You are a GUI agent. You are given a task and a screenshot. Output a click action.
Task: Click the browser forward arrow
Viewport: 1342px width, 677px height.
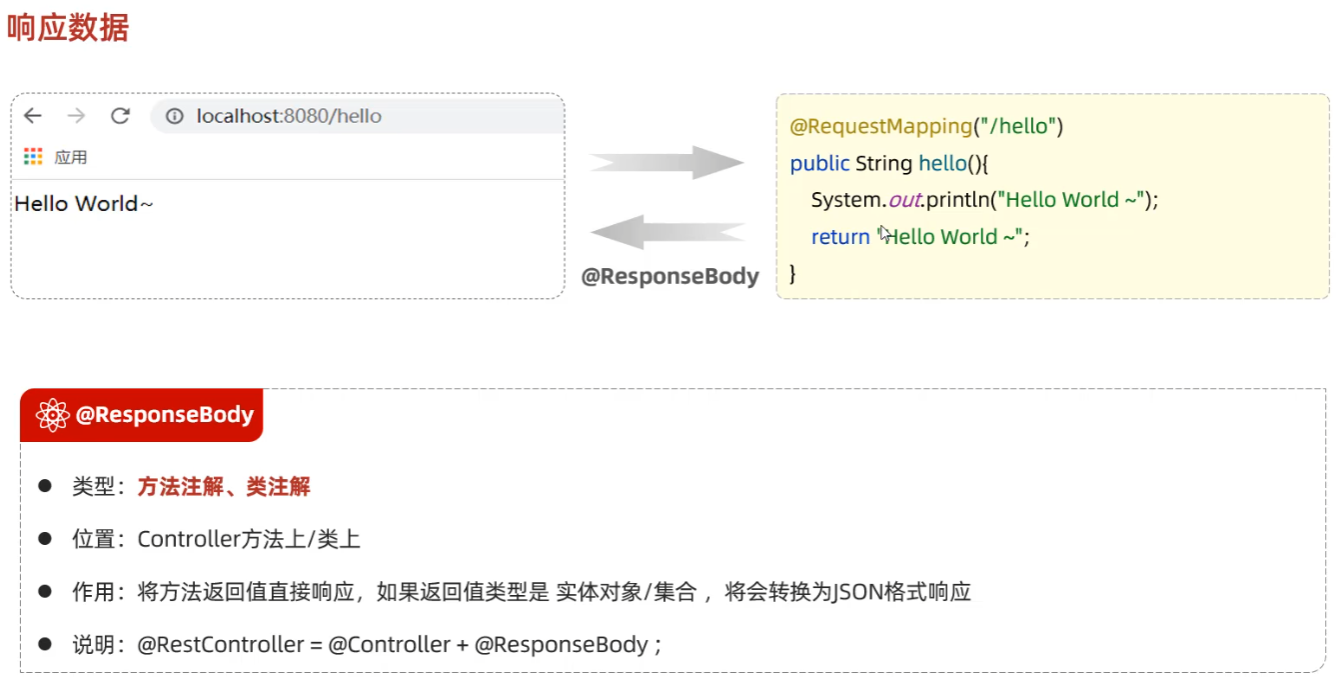point(76,116)
